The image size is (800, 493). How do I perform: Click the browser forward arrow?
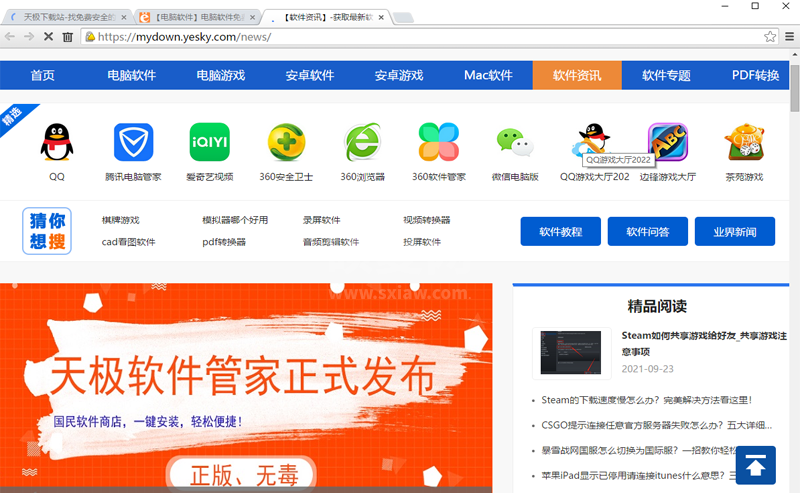pyautogui.click(x=29, y=37)
